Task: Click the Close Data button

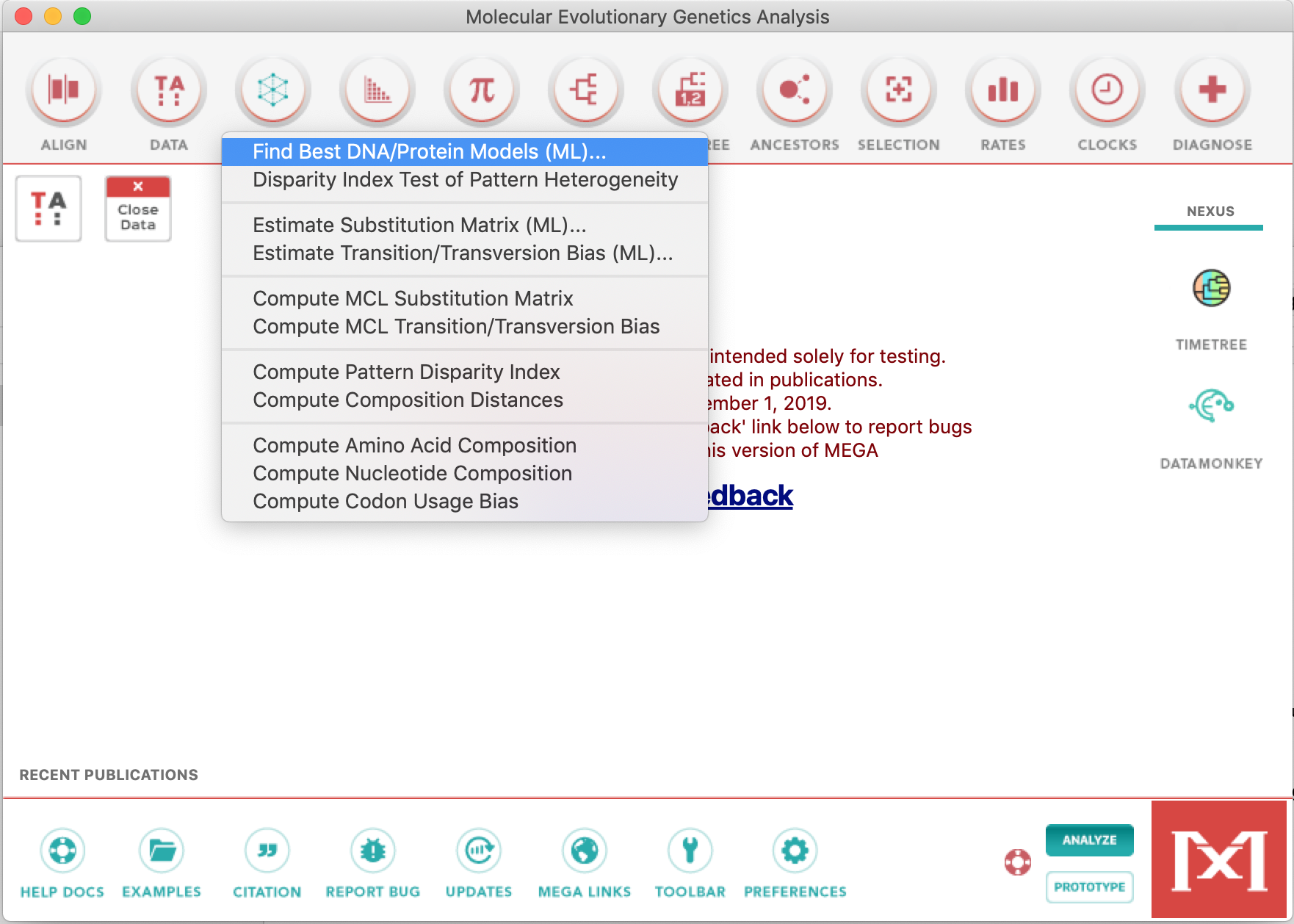Action: point(137,208)
